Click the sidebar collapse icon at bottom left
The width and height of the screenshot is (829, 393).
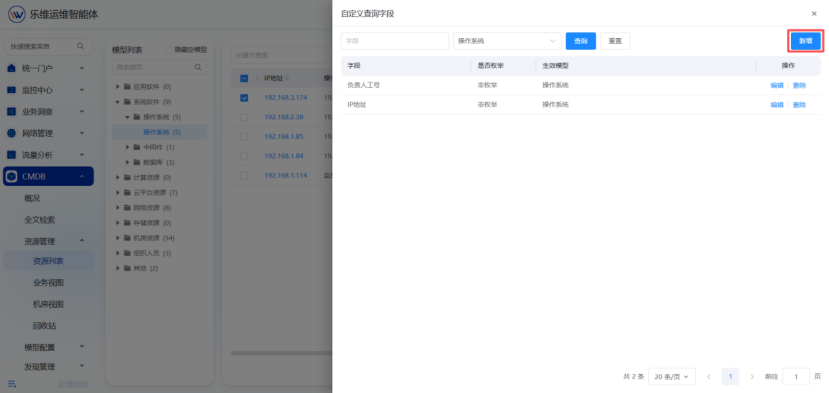(12, 383)
